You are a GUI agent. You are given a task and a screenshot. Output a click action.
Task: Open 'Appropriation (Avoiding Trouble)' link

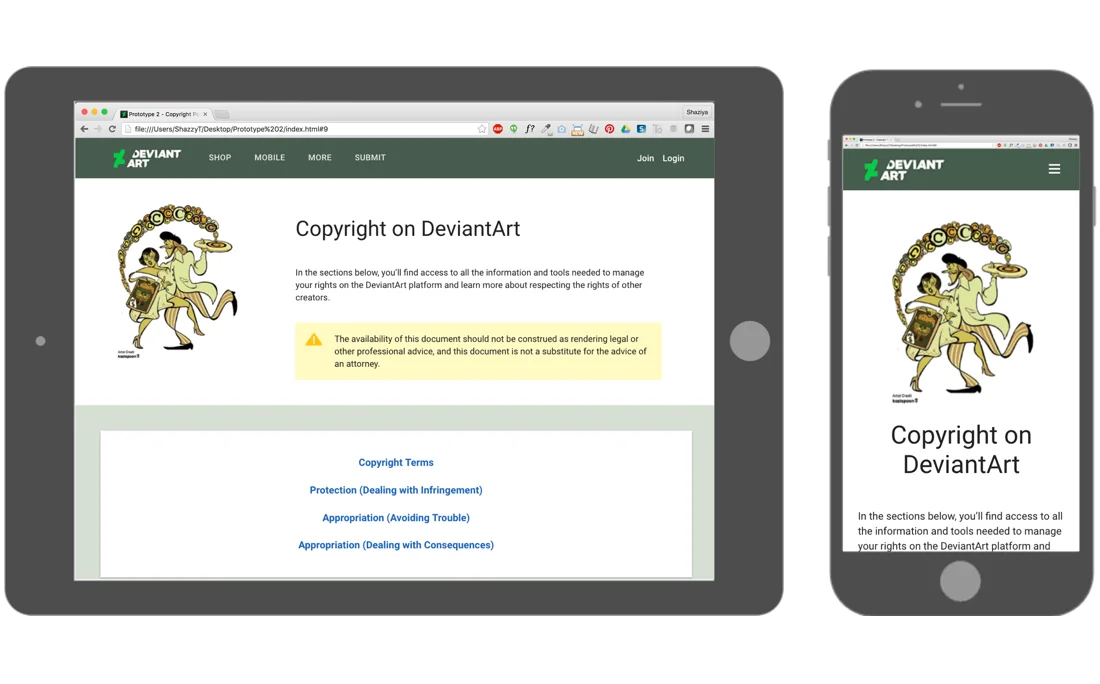[396, 518]
